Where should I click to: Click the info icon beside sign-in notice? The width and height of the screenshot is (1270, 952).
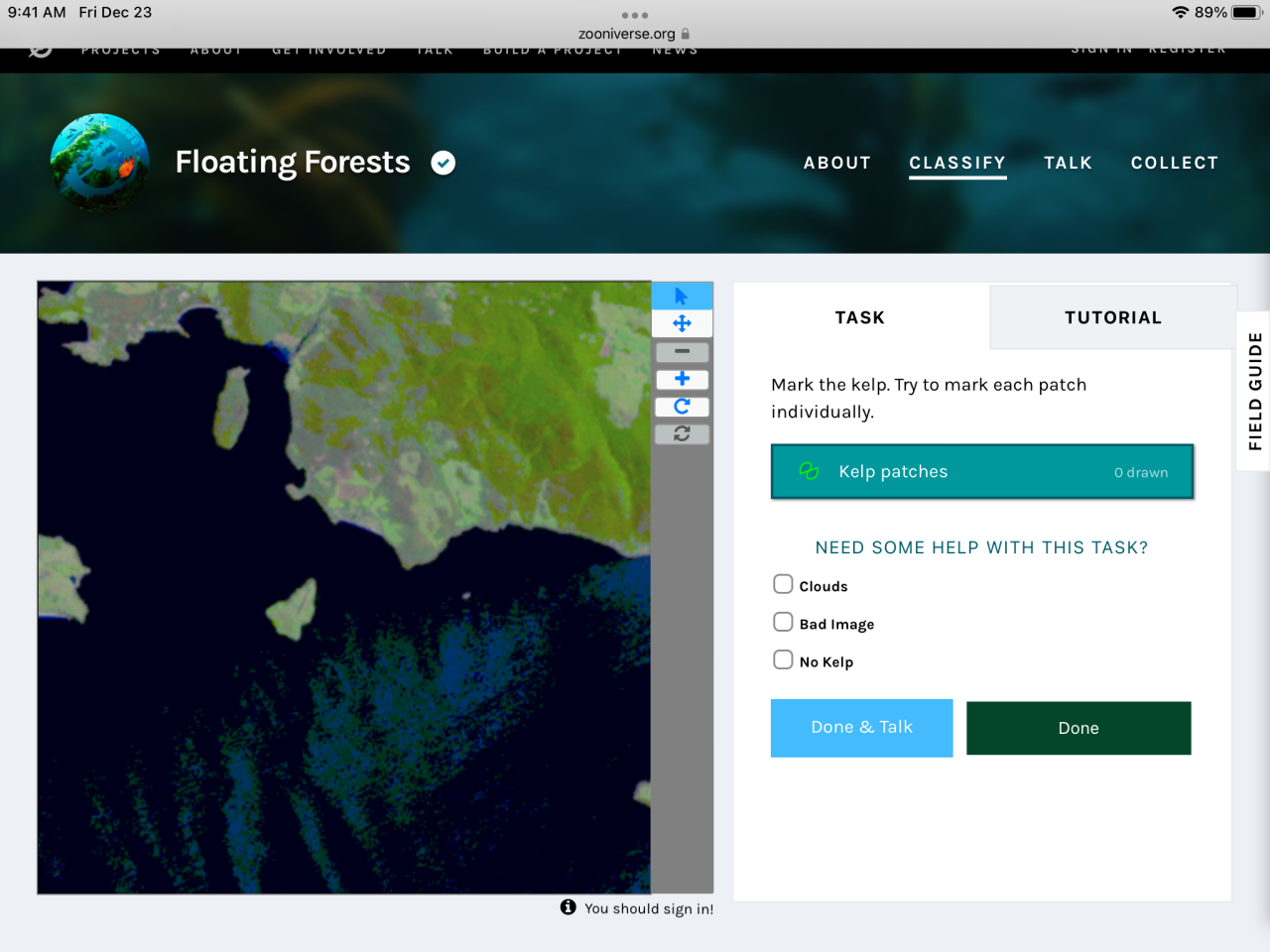click(568, 907)
